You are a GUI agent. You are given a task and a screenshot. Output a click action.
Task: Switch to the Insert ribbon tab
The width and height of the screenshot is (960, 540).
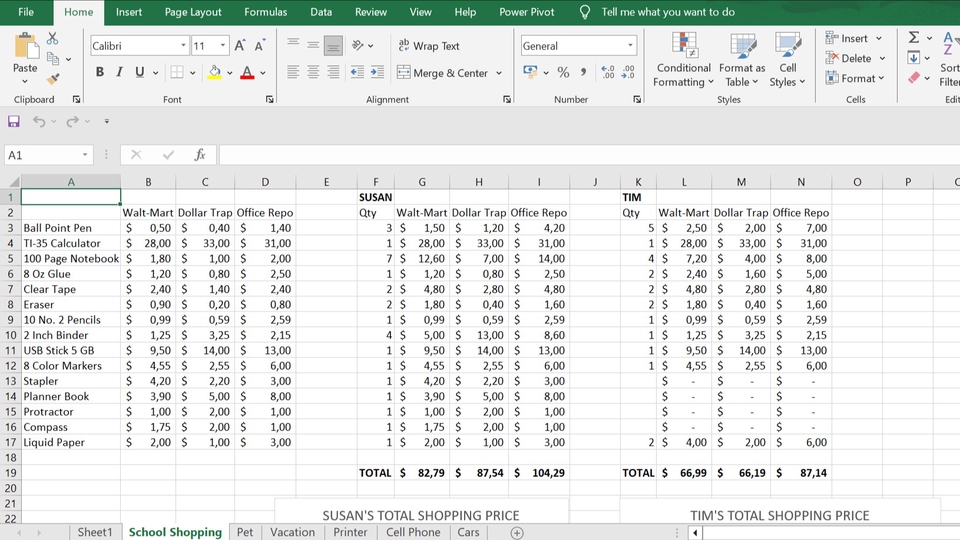pyautogui.click(x=129, y=12)
